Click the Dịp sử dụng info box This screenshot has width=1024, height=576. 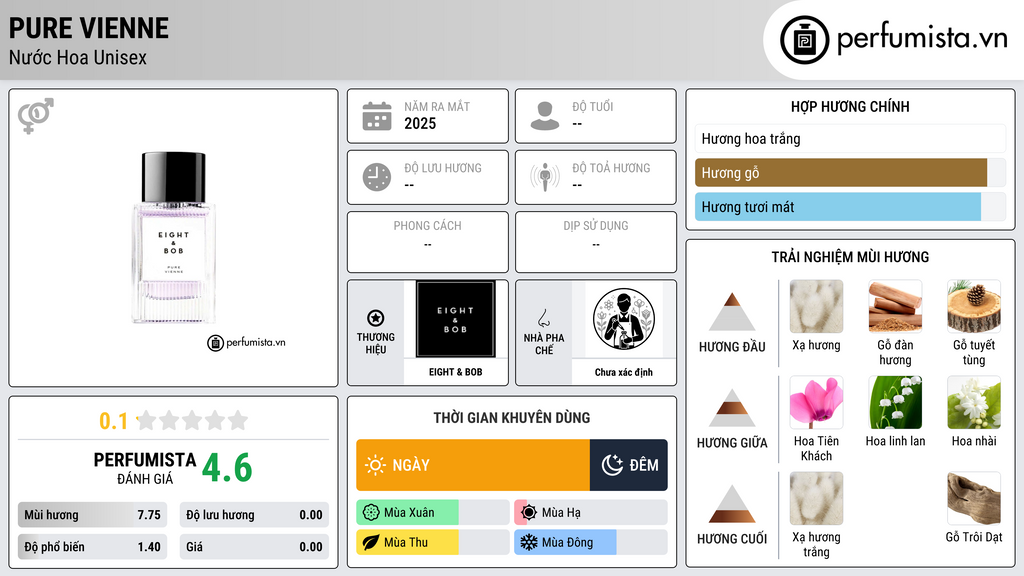[x=596, y=242]
